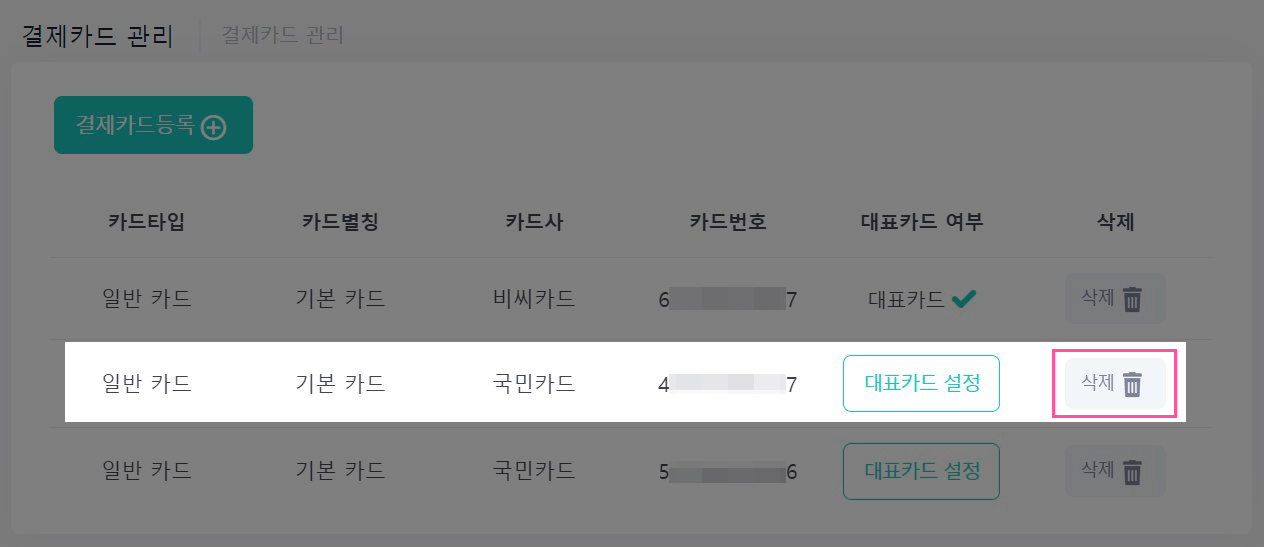Click the masked card number starting with 6
Viewport: 1264px width, 547px height.
coord(728,298)
